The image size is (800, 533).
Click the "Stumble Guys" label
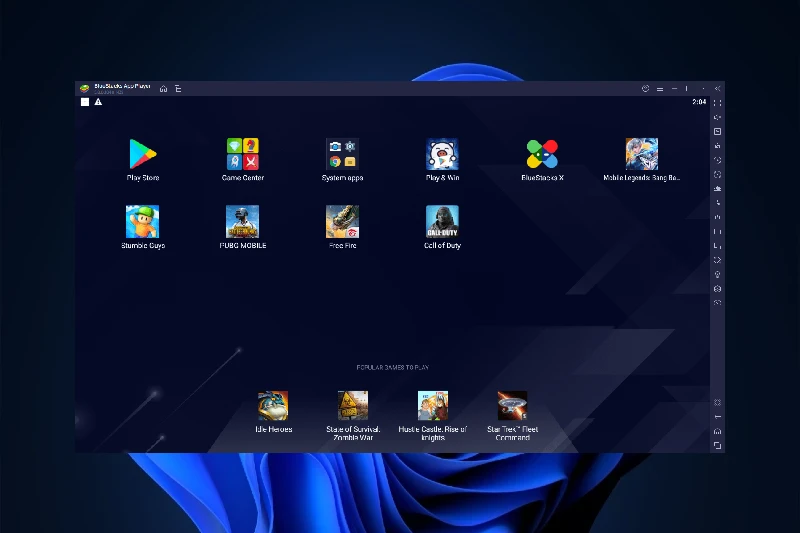(143, 245)
